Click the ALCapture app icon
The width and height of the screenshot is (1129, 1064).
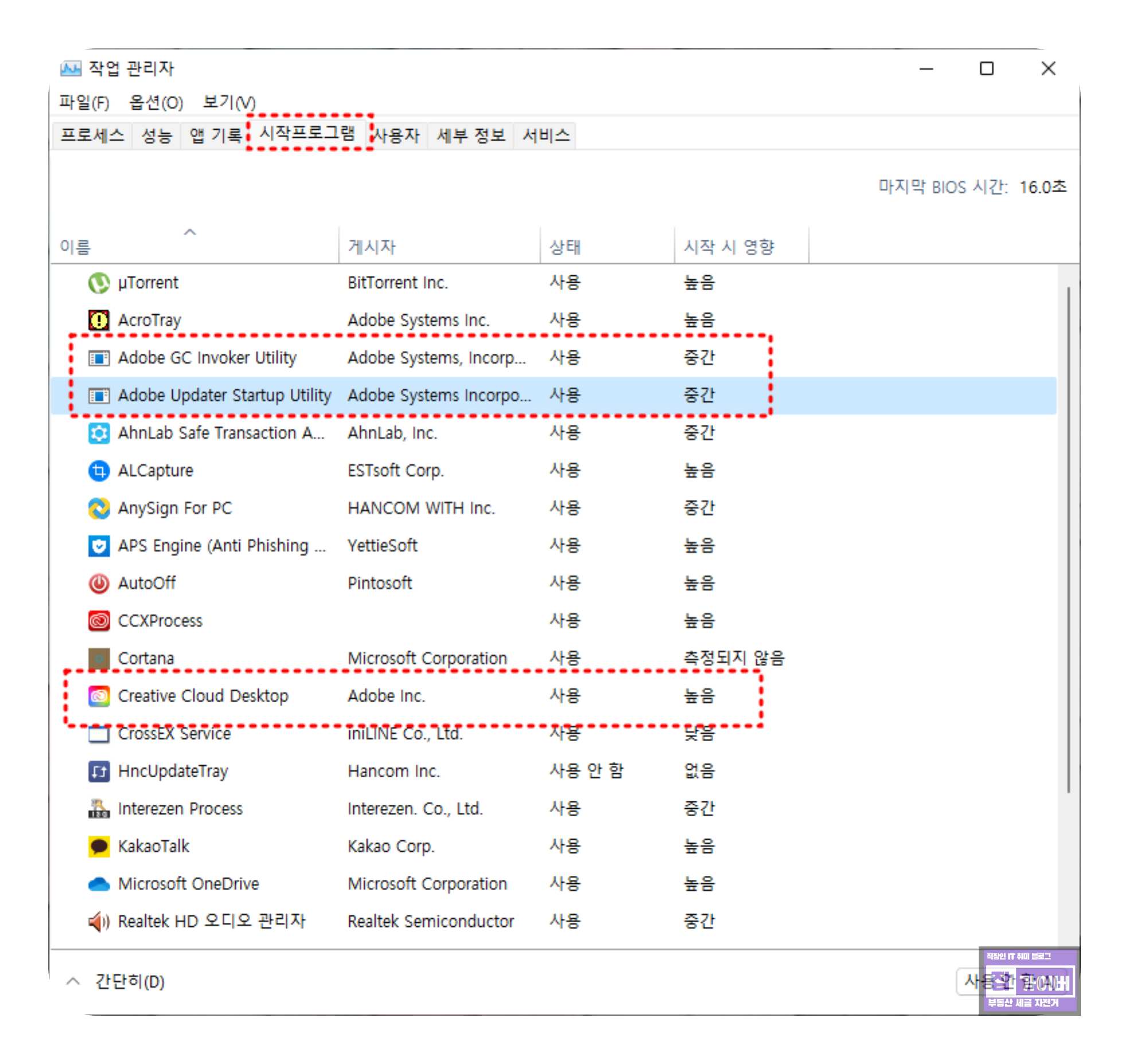pyautogui.click(x=99, y=471)
